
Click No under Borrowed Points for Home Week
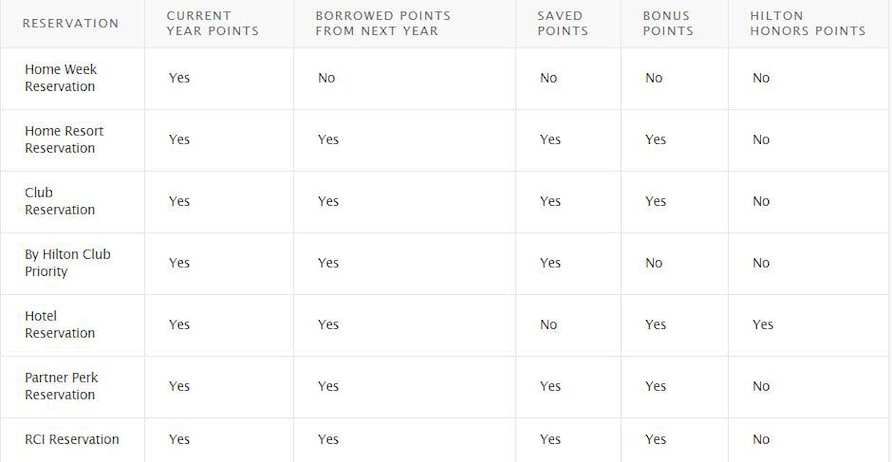point(327,78)
